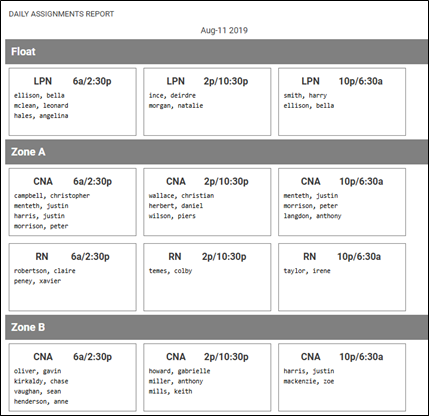The height and width of the screenshot is (416, 429).
Task: Click campbell, christopher in Zone A CNA
Action: pos(52,196)
